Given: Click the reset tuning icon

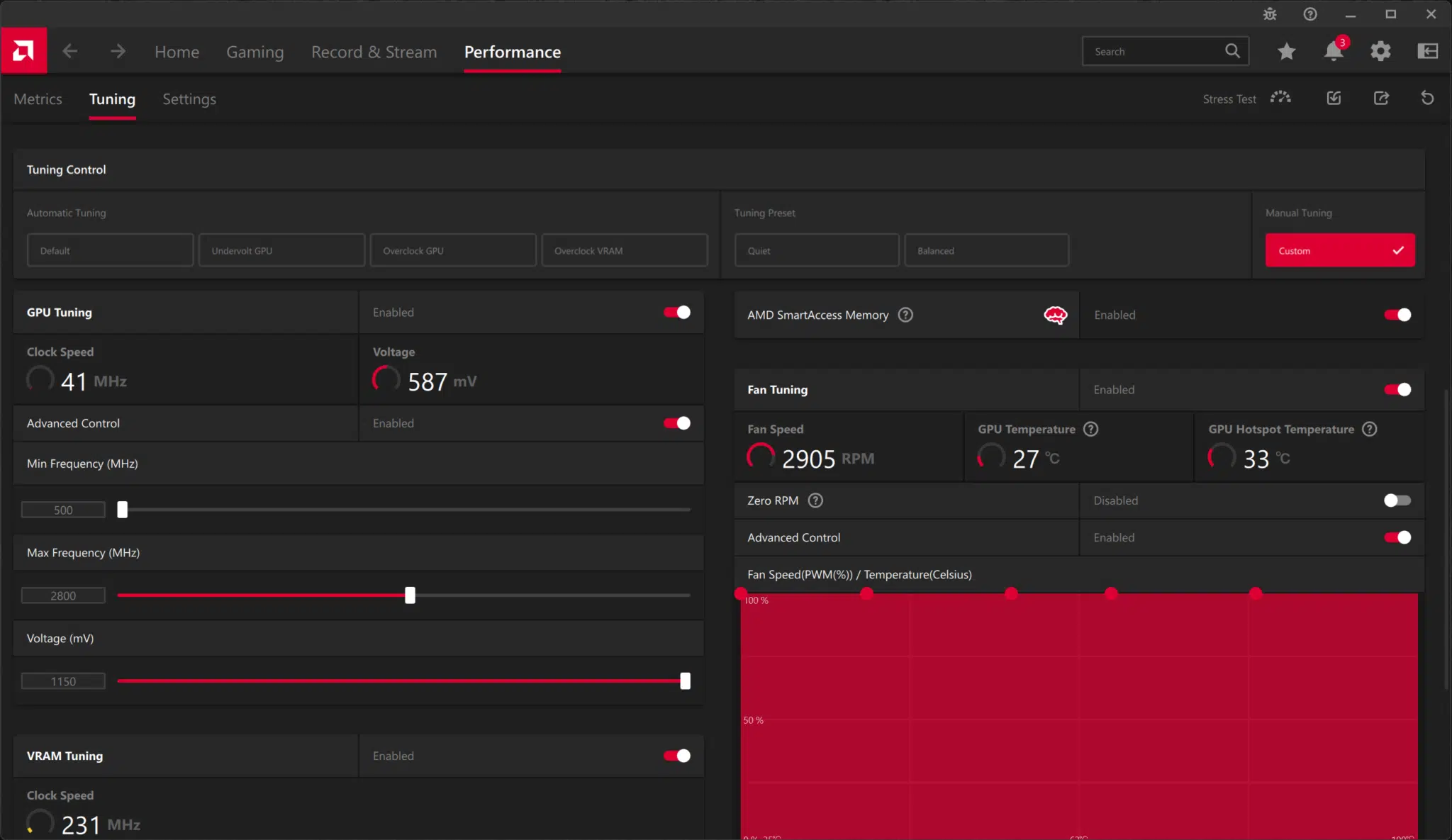Looking at the screenshot, I should pos(1427,98).
